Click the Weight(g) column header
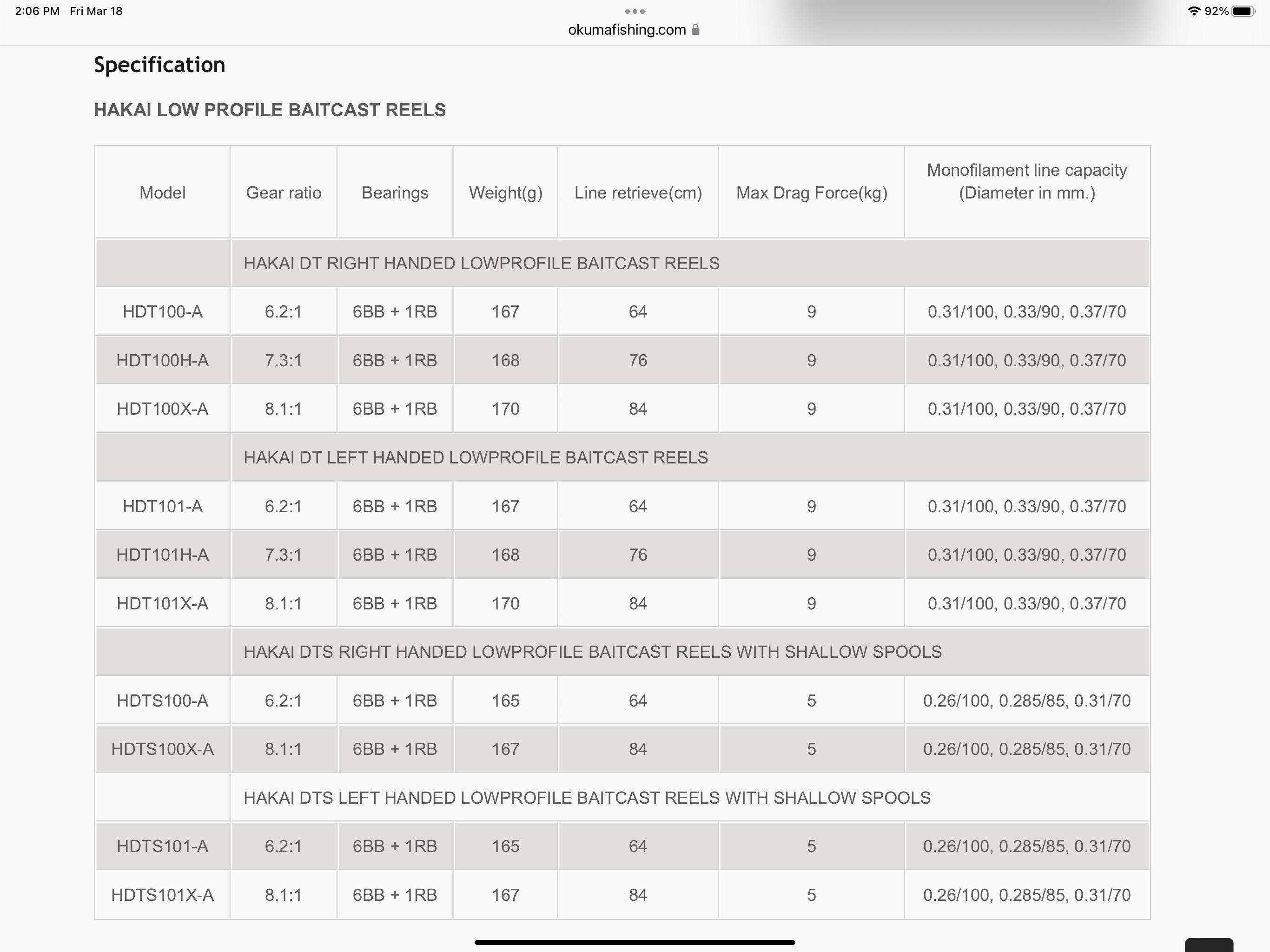The height and width of the screenshot is (952, 1270). pos(505,192)
